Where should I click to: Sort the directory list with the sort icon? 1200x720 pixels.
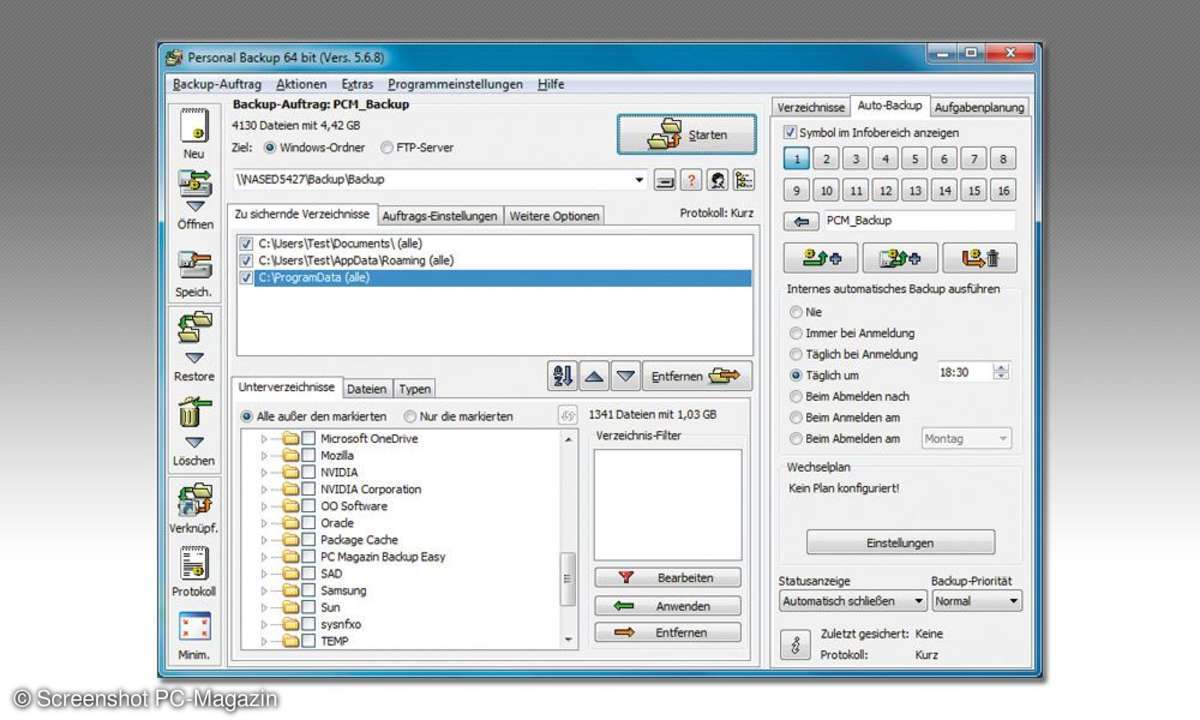[x=562, y=376]
